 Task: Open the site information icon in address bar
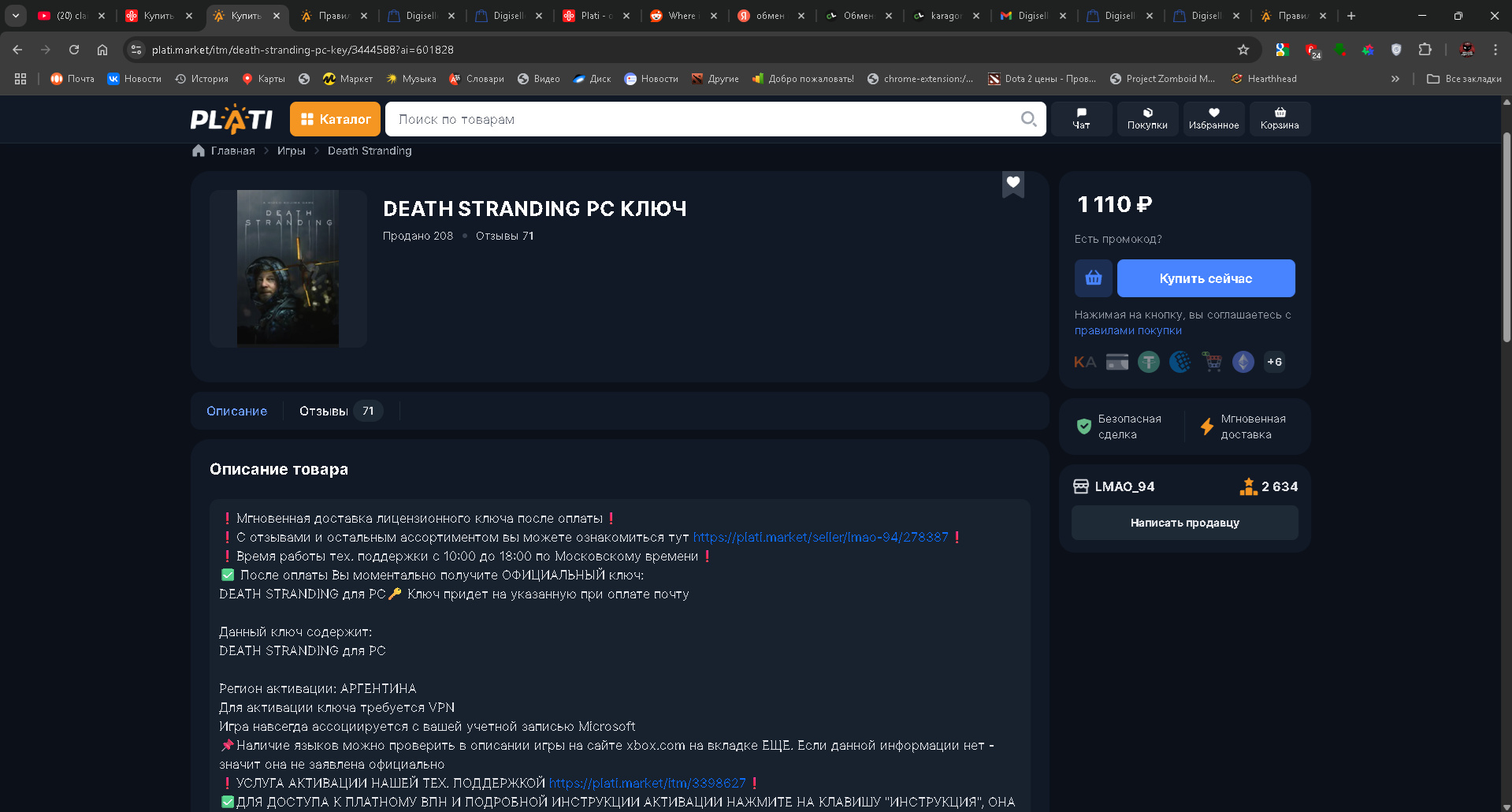pos(136,50)
